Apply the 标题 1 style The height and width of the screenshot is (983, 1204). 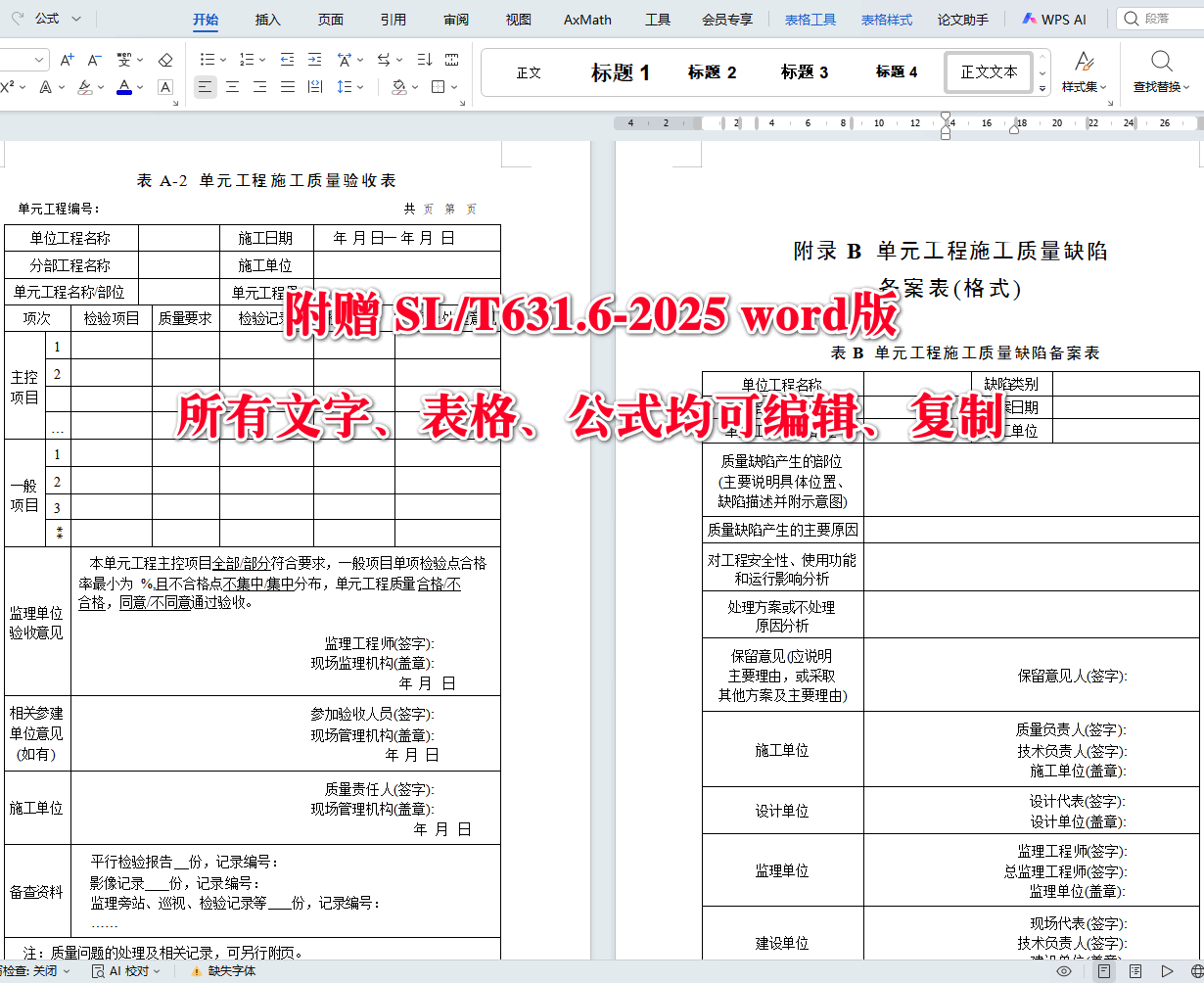pyautogui.click(x=621, y=72)
